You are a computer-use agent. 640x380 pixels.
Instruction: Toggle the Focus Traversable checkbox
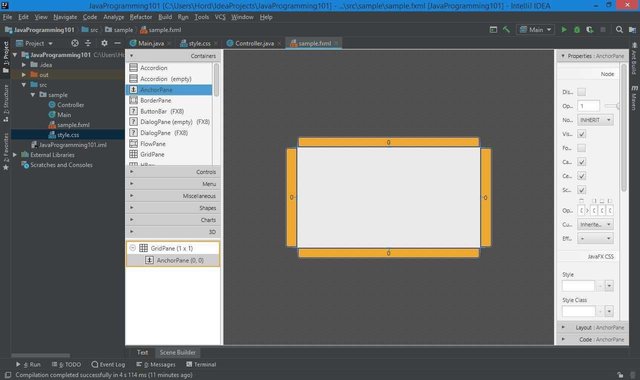click(582, 148)
